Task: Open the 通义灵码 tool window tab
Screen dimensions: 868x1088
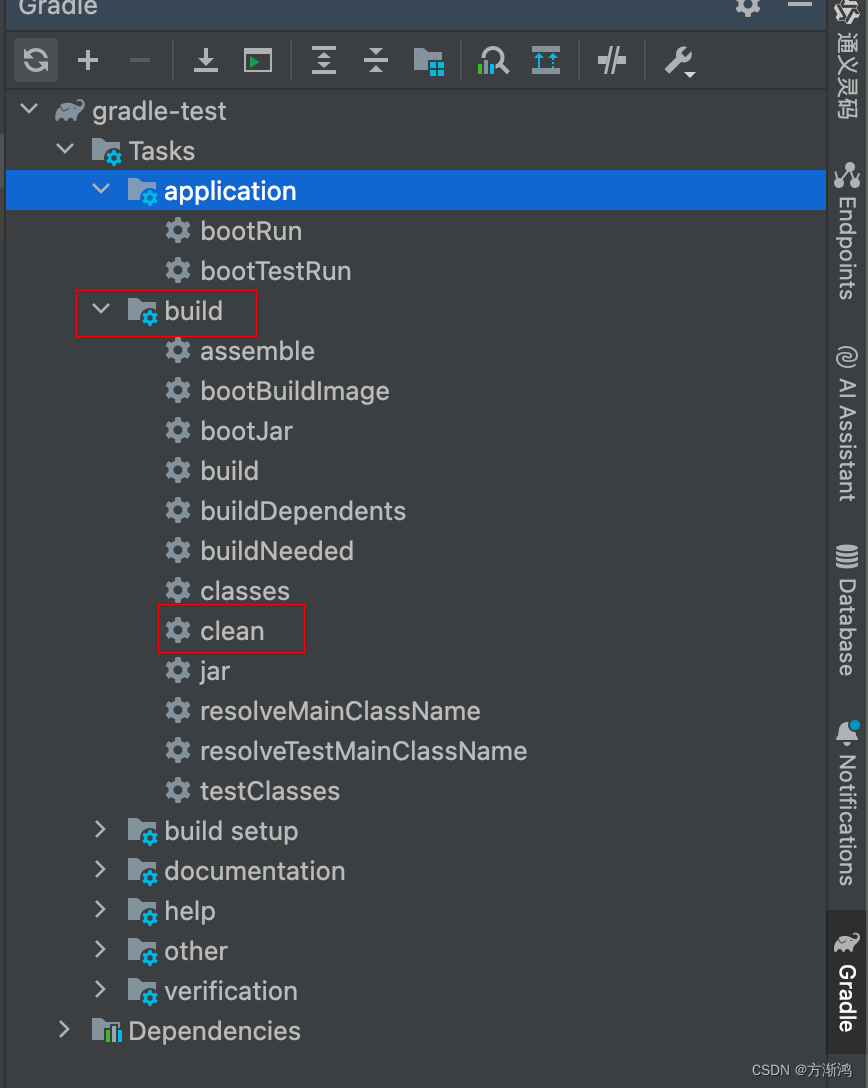Action: pyautogui.click(x=847, y=60)
